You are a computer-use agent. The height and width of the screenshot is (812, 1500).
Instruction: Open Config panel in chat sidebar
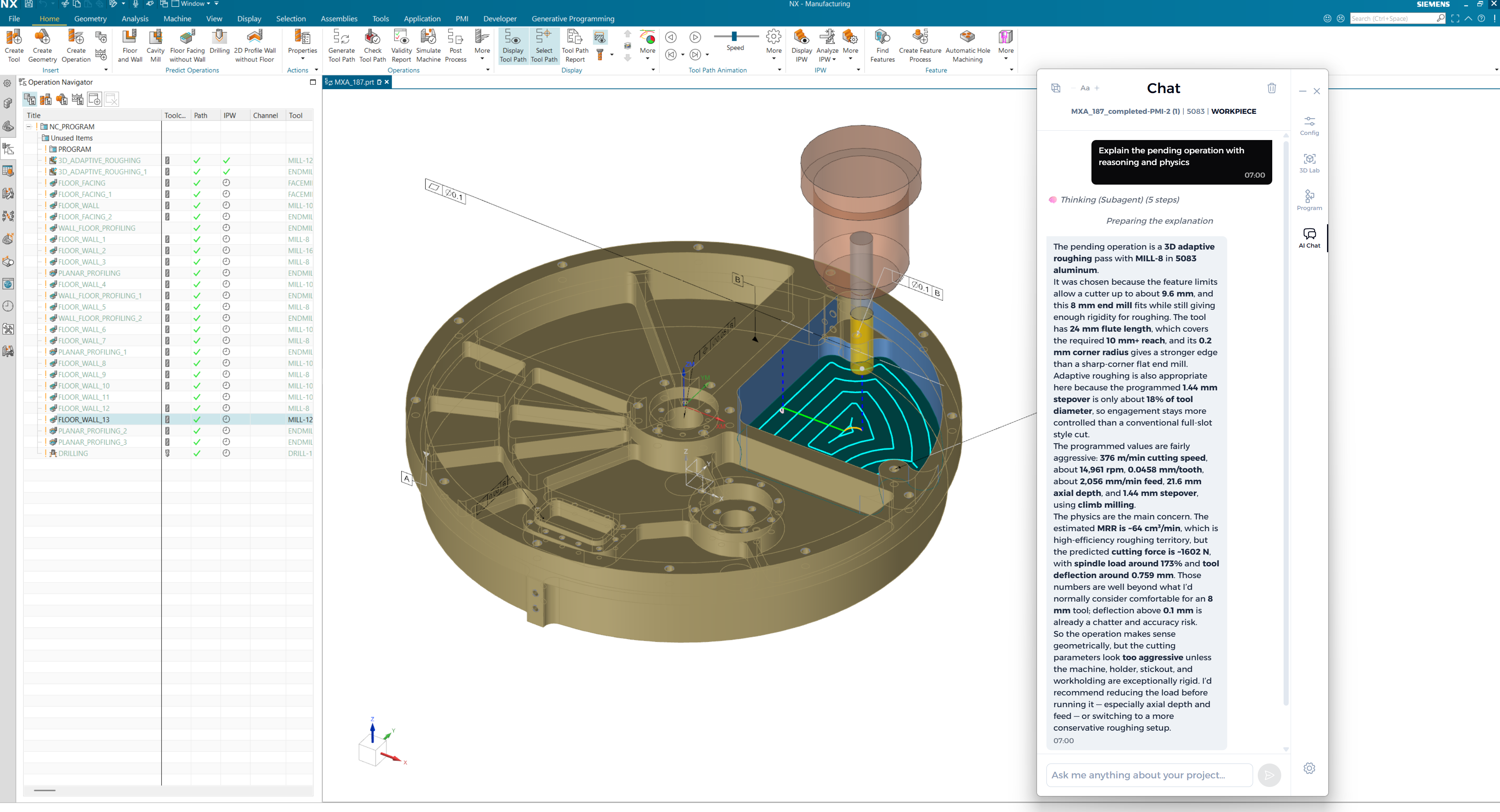(1309, 125)
